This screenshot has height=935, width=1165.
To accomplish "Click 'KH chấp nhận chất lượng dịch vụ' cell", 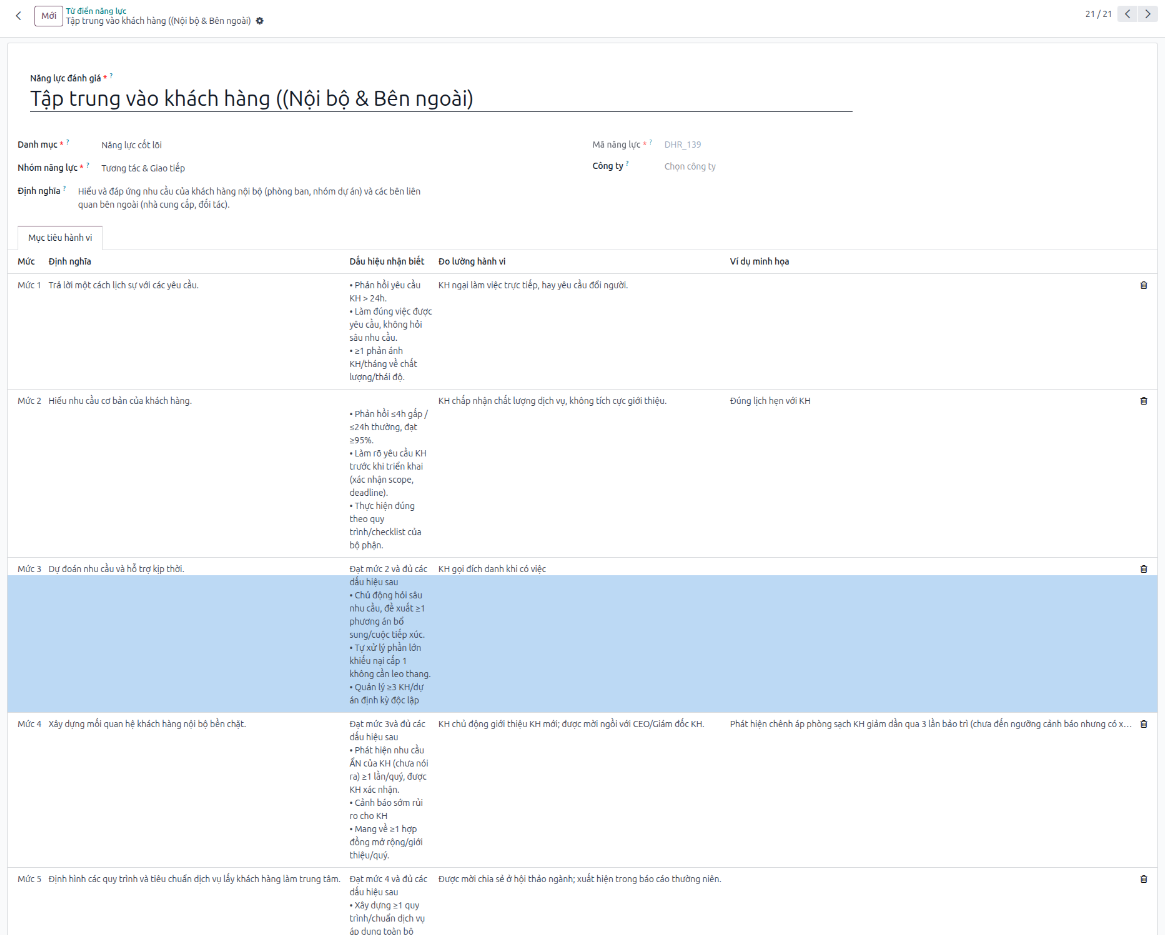I will [x=552, y=401].
